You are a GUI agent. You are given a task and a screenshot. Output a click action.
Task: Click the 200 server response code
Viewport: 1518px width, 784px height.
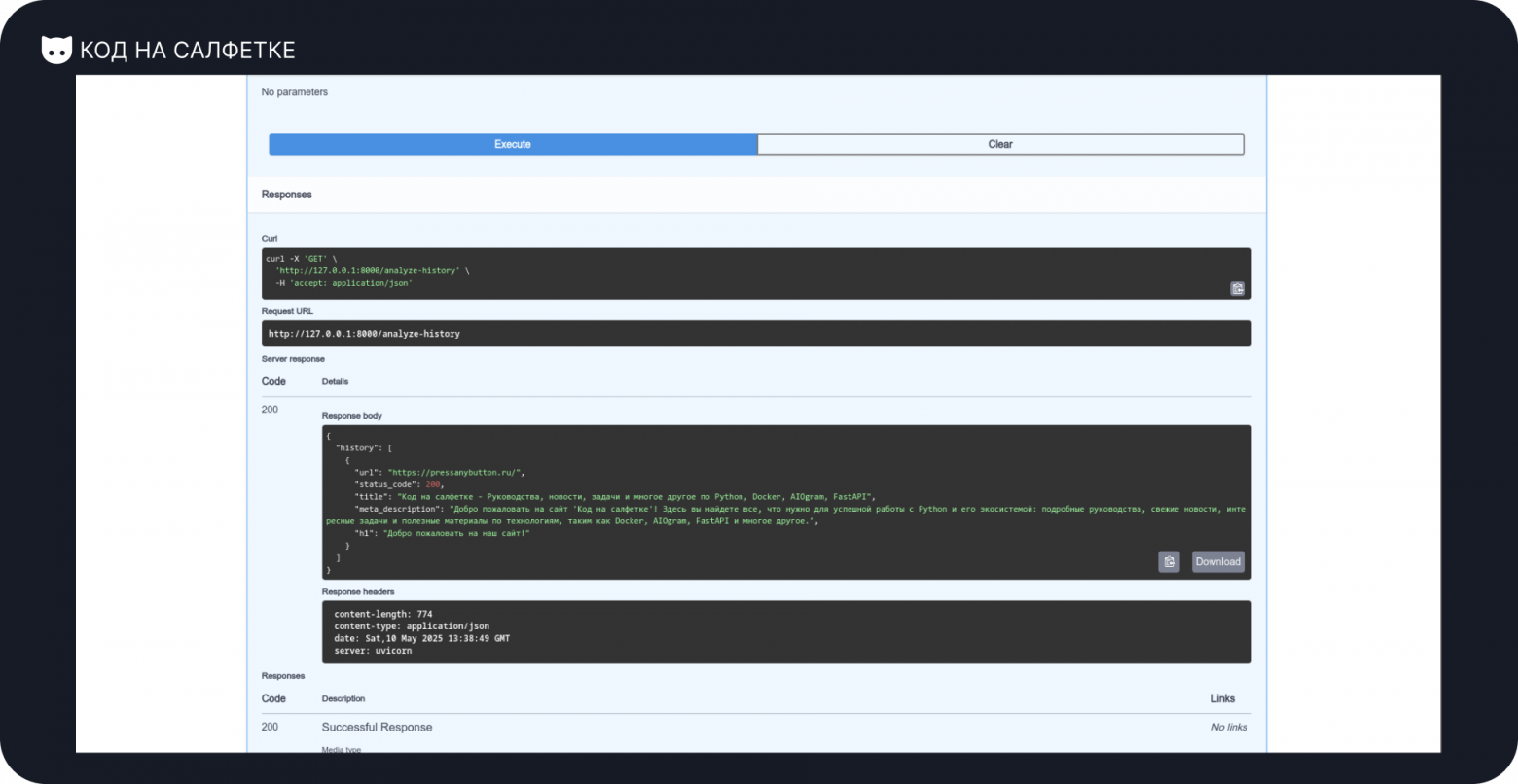[270, 410]
